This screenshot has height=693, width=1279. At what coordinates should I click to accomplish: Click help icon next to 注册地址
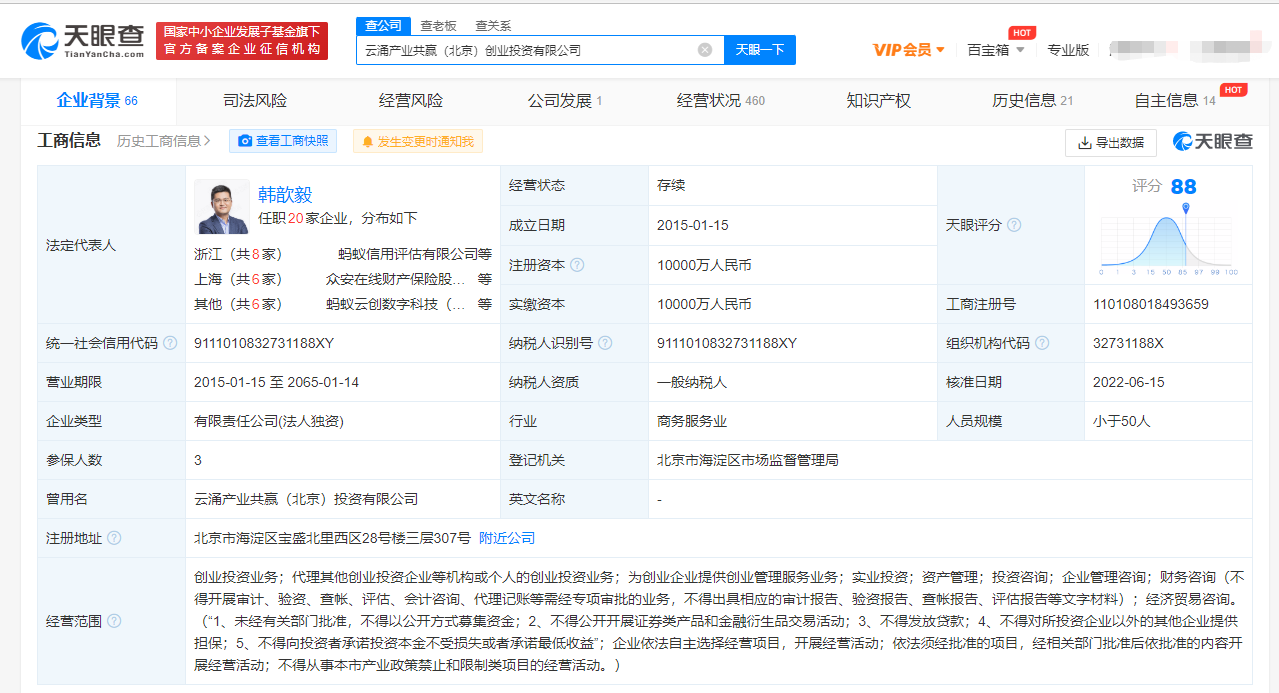(x=114, y=538)
